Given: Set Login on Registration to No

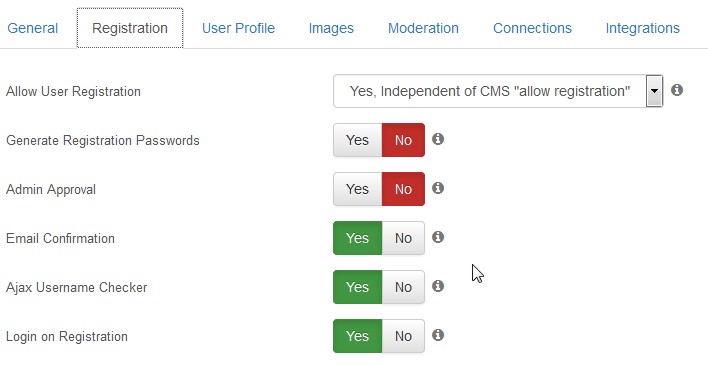Looking at the screenshot, I should [x=403, y=336].
